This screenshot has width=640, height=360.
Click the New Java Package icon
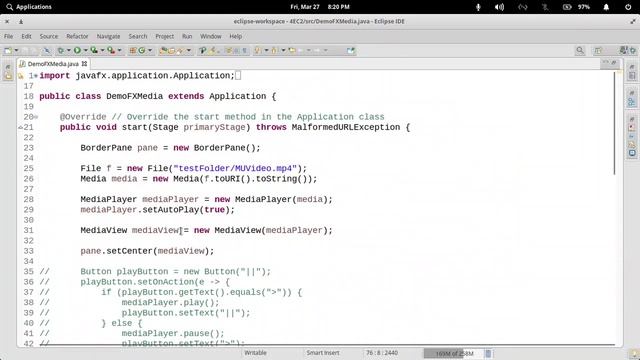pos(133,51)
